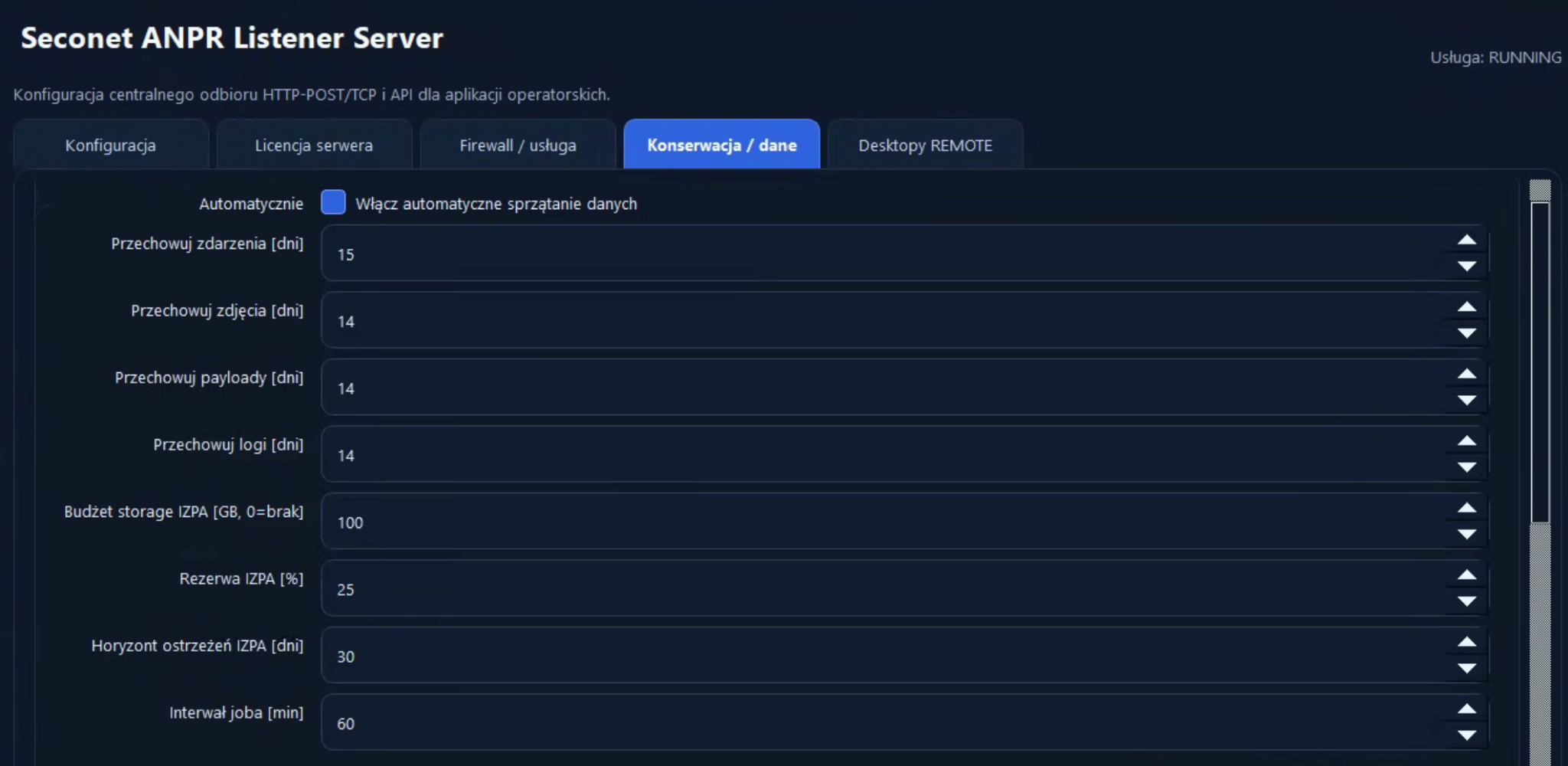1568x766 pixels.
Task: Increase Budżet storage IZPA value
Action: click(x=1467, y=509)
